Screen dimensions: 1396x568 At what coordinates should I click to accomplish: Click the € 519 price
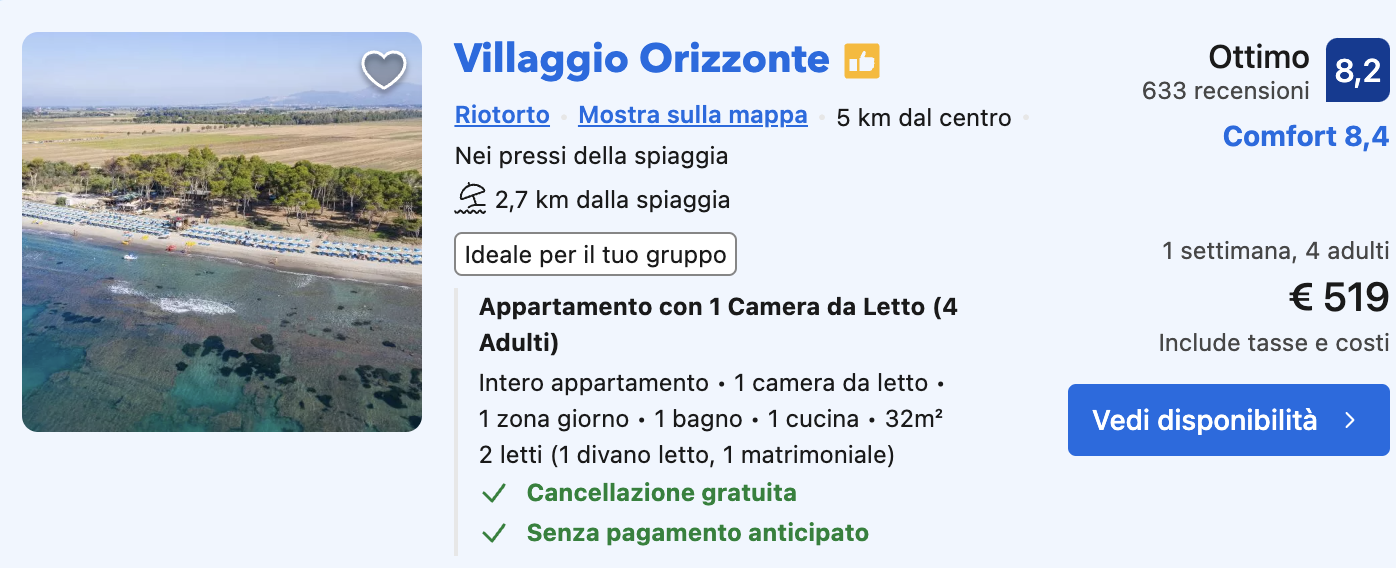(x=1339, y=298)
